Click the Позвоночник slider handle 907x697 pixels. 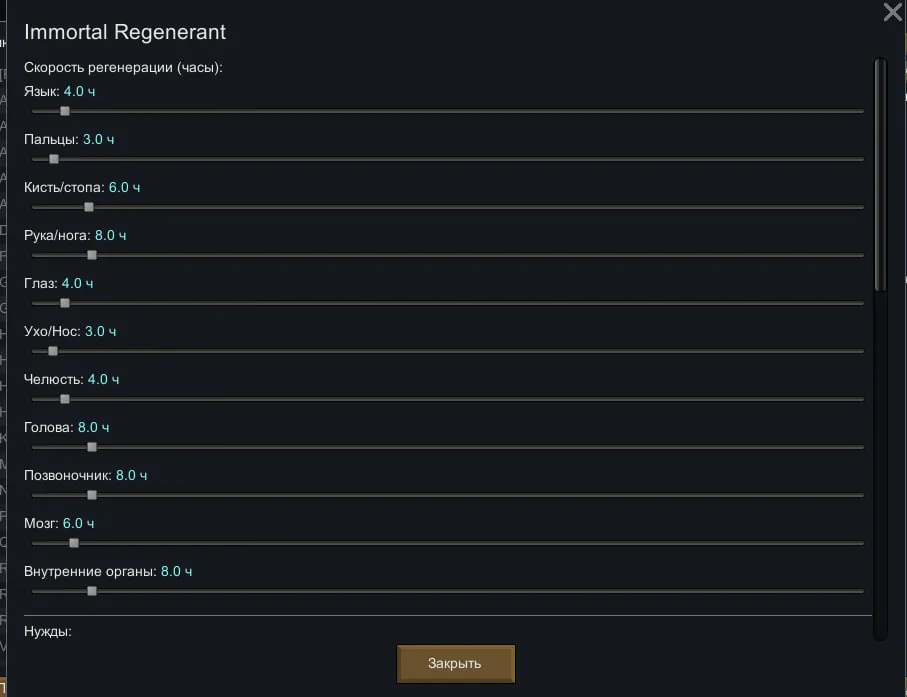tap(92, 495)
